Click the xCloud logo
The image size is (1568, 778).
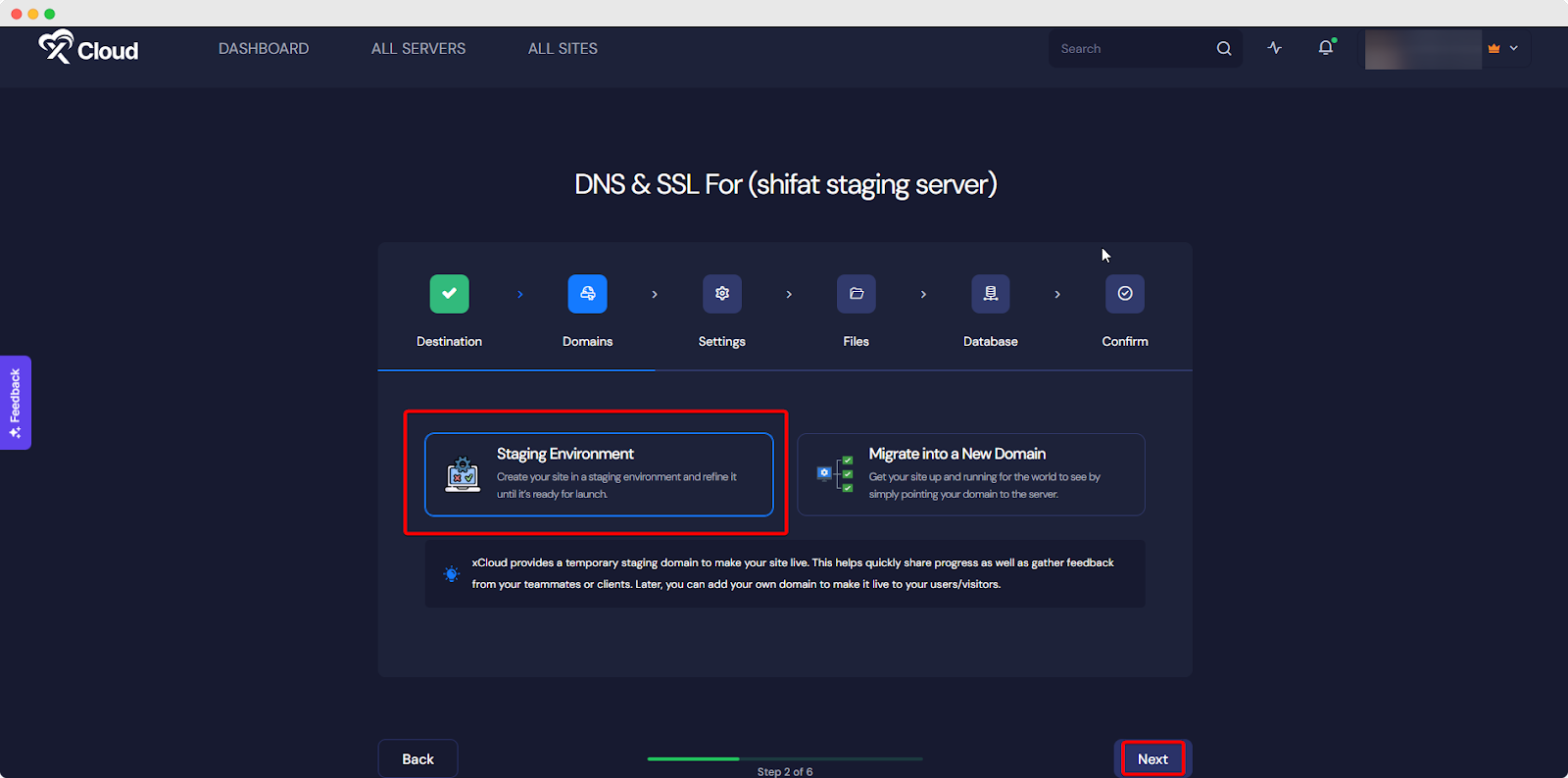click(88, 48)
